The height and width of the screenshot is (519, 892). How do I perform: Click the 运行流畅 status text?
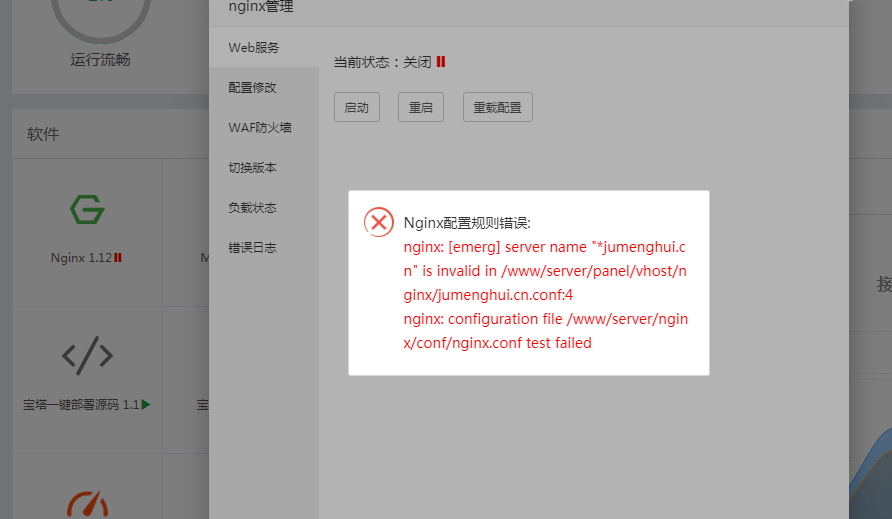coord(101,60)
